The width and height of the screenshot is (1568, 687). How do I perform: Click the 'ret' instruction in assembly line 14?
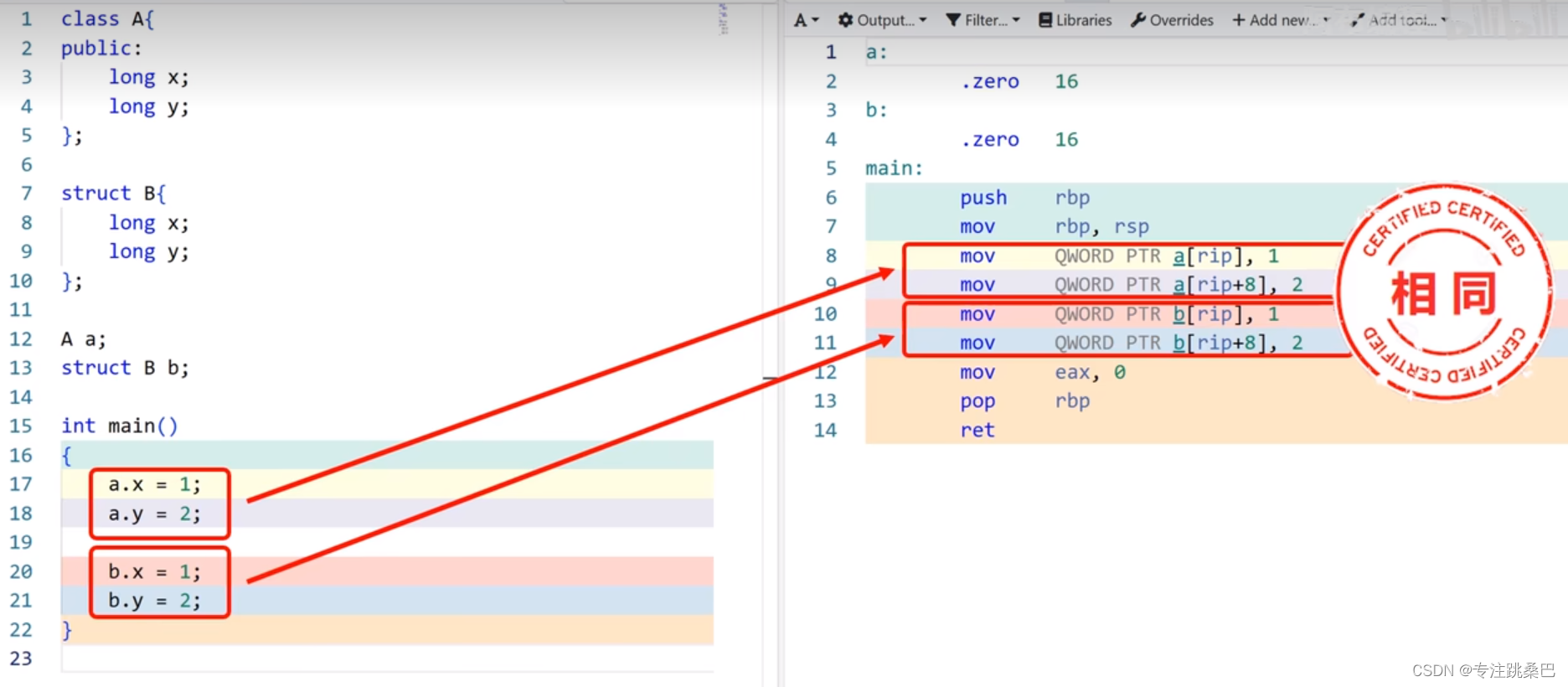977,431
